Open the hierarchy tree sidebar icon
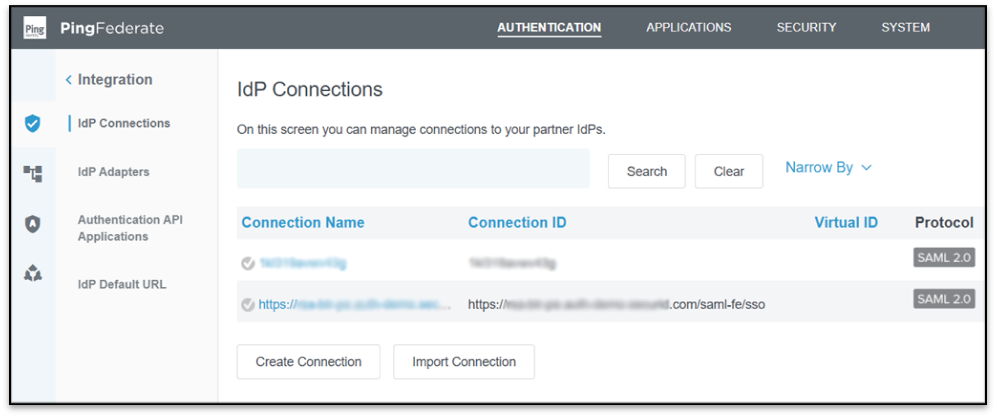Viewport: 997px width, 416px height. click(33, 174)
